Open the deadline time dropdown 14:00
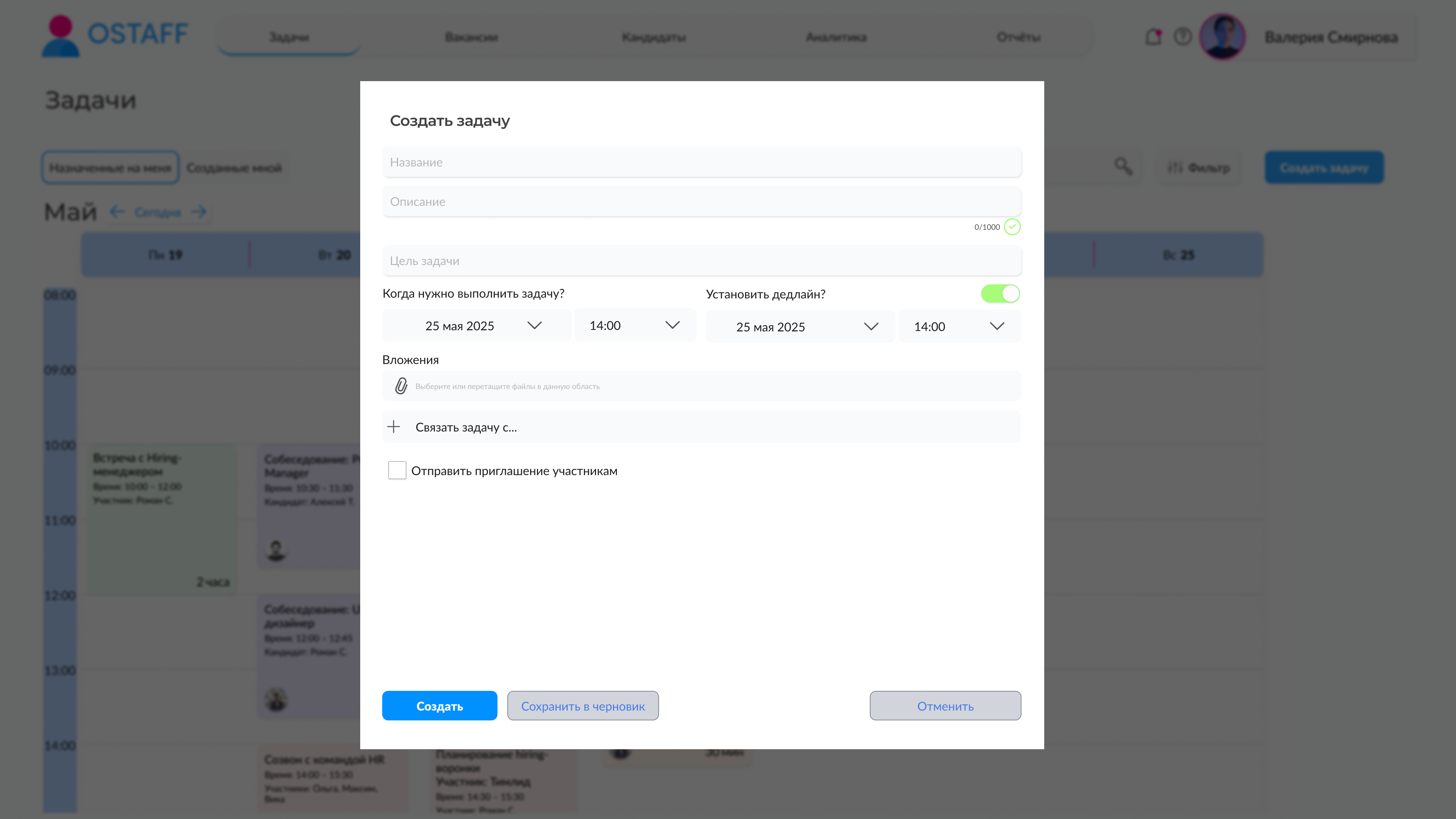The image size is (1456, 819). click(x=960, y=327)
